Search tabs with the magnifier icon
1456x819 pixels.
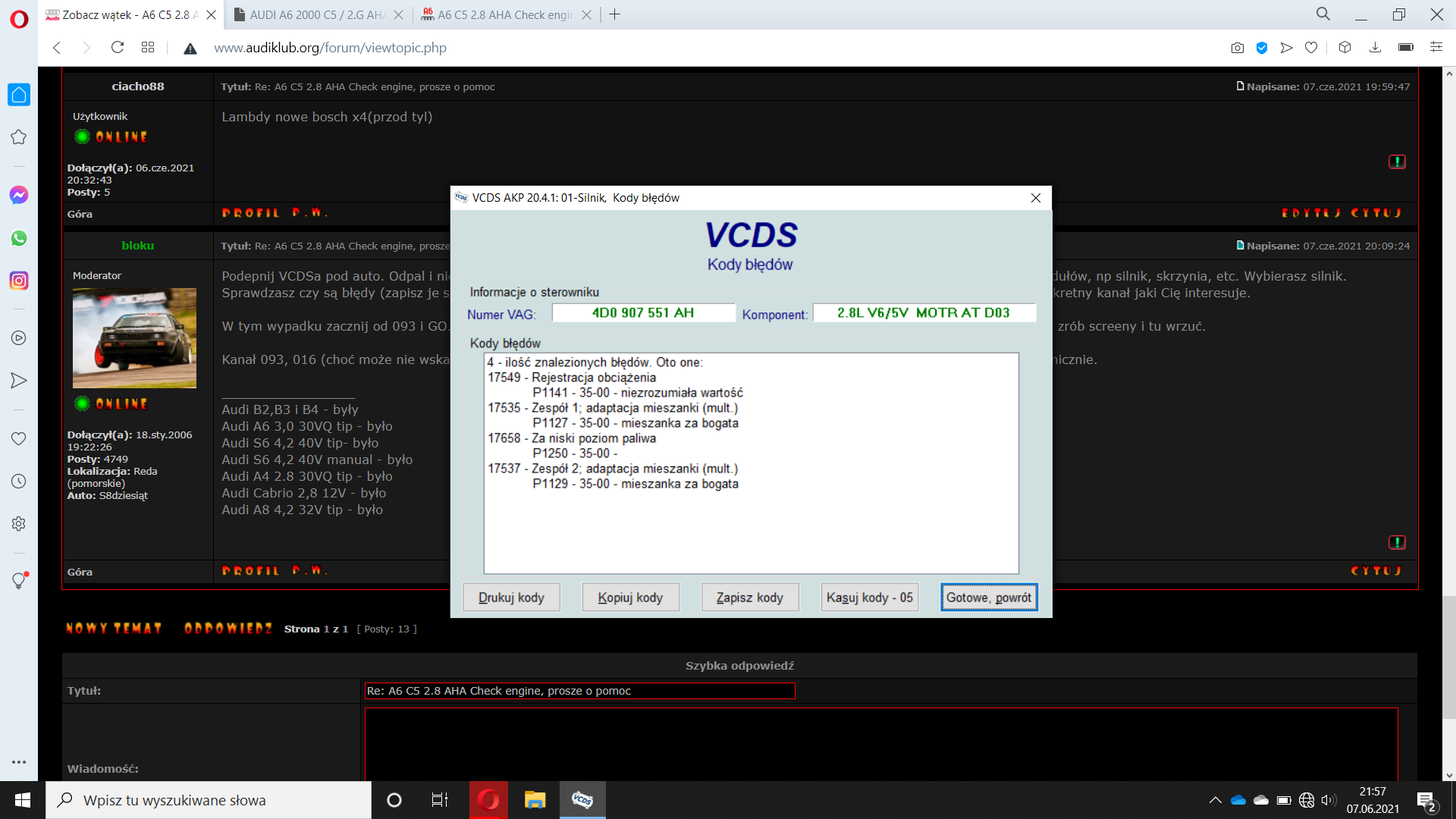1323,14
